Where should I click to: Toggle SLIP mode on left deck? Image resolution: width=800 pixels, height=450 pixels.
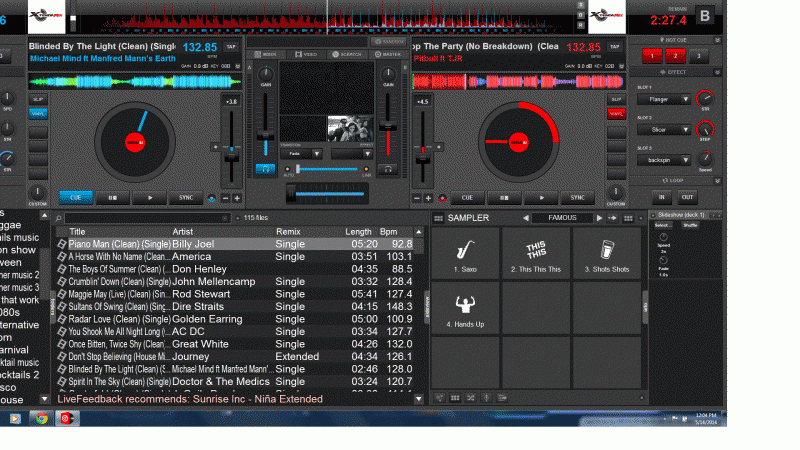[38, 99]
